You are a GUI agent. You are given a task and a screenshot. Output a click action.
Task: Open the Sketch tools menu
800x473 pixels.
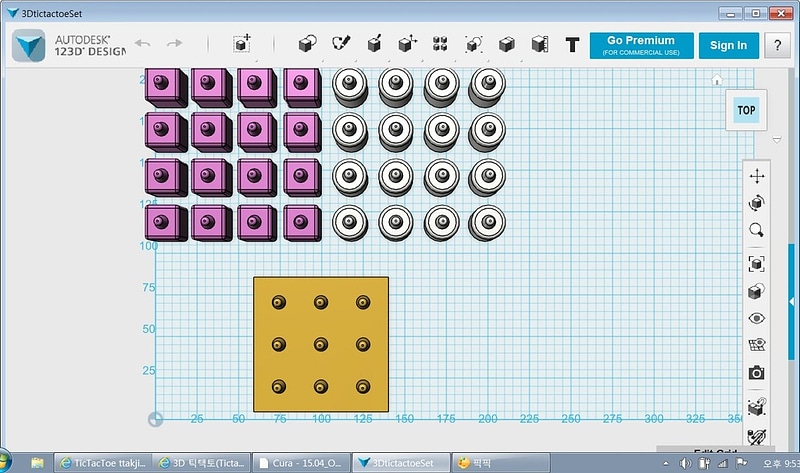click(341, 43)
